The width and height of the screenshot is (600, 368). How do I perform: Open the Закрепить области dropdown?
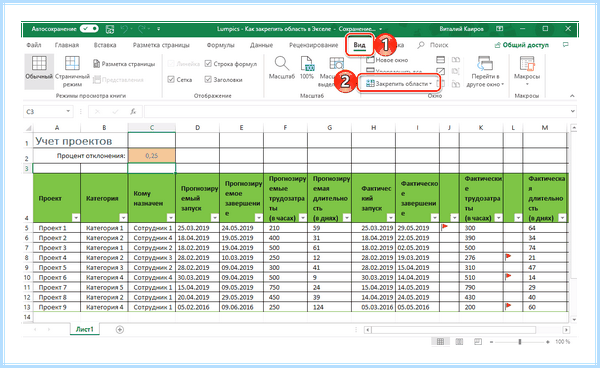pyautogui.click(x=399, y=83)
